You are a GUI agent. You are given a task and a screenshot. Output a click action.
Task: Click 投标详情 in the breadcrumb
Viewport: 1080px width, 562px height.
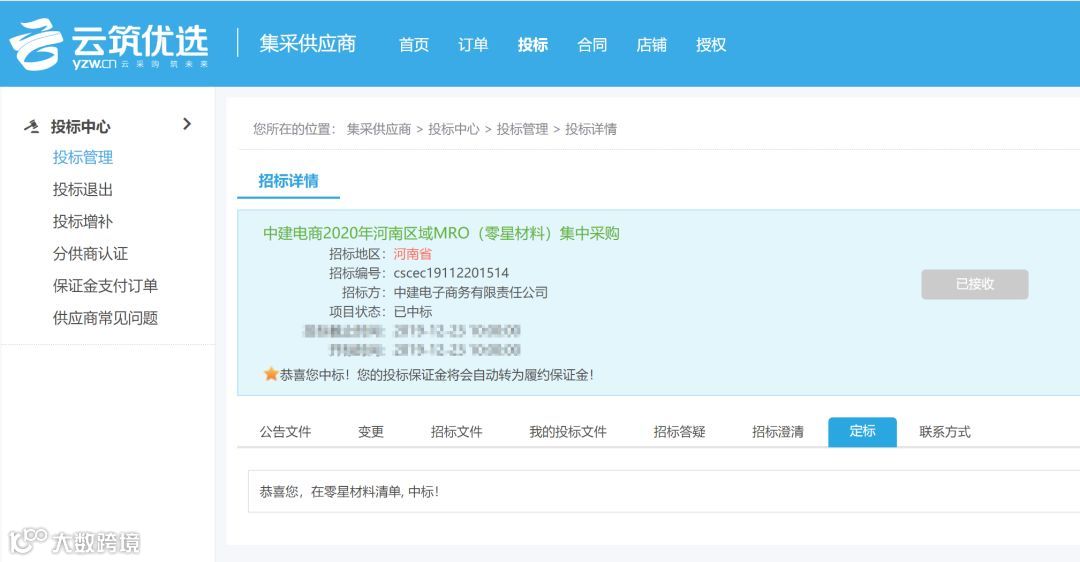[x=591, y=129]
